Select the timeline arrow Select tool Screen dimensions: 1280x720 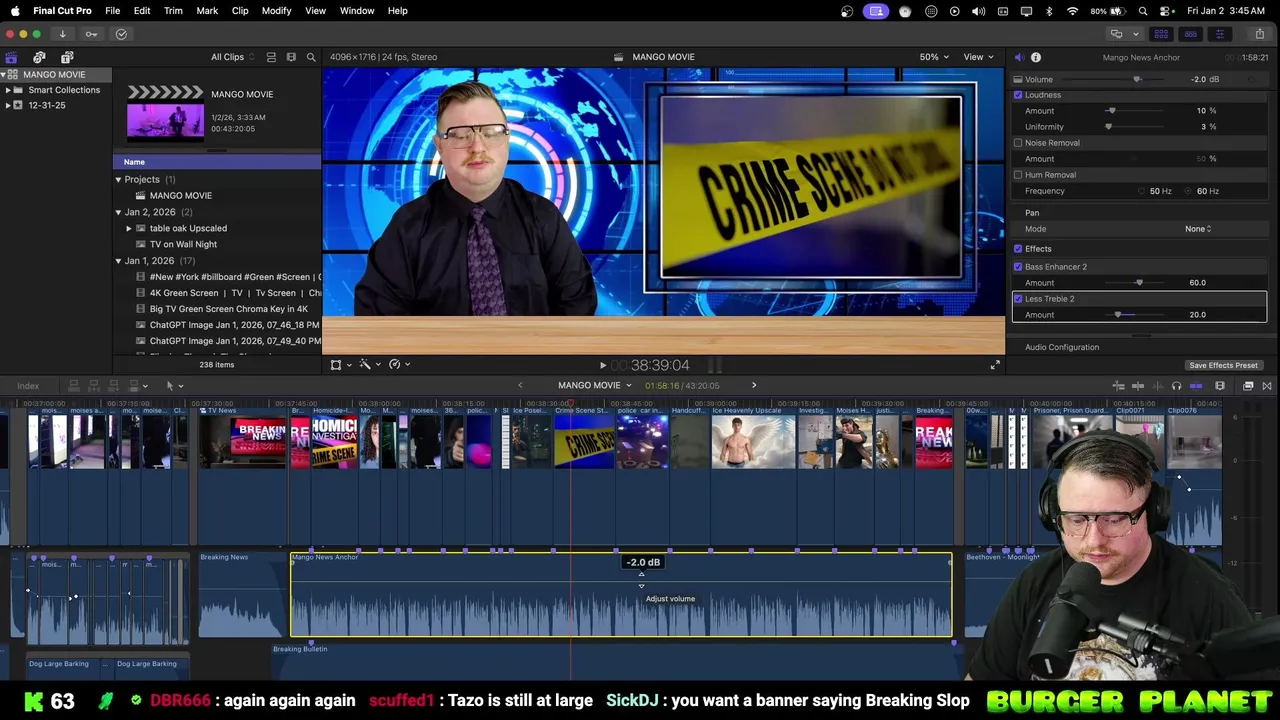(170, 385)
